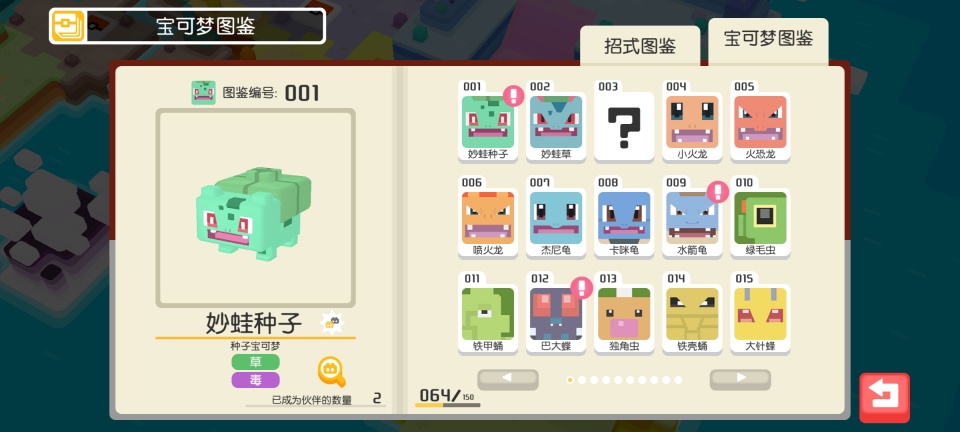This screenshot has width=960, height=432.
Task: Jump to the last page dot
Action: [678, 380]
